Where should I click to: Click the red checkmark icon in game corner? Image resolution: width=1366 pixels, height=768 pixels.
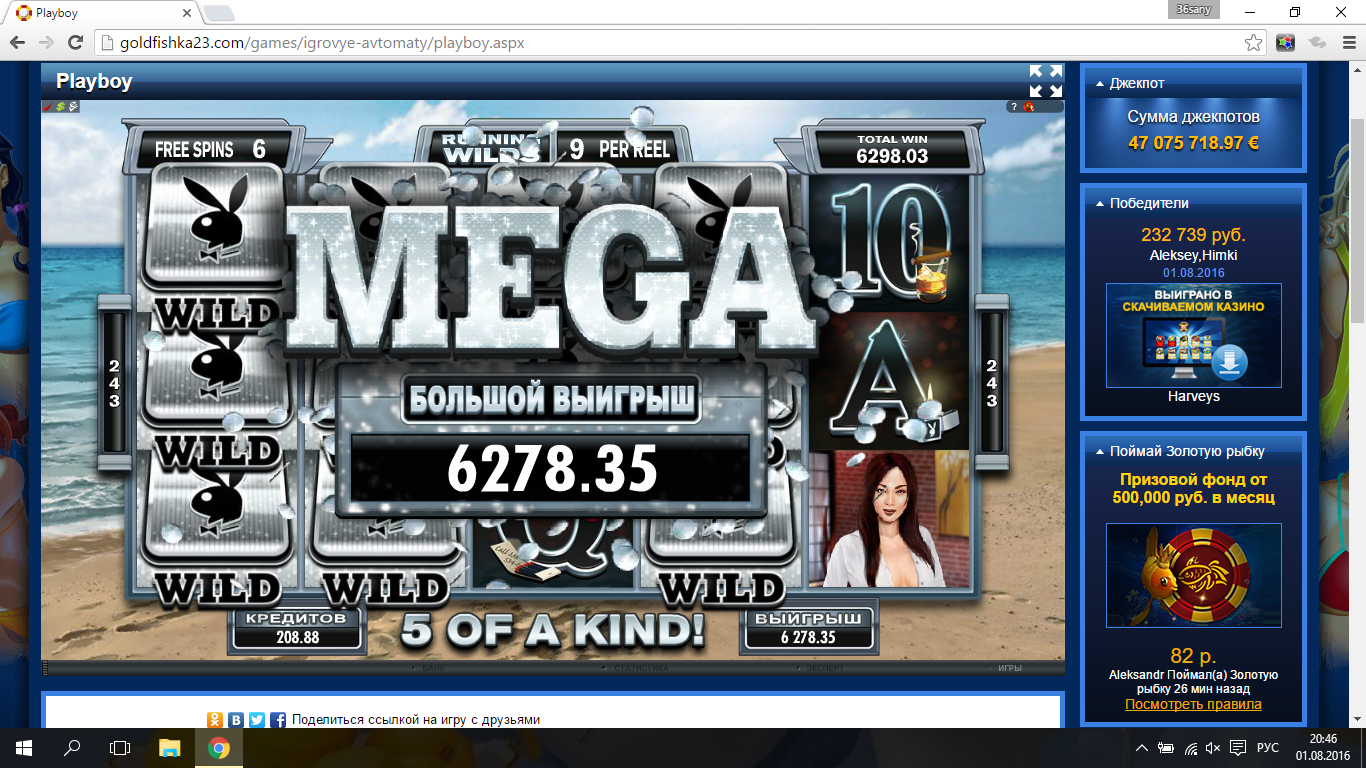pyautogui.click(x=47, y=106)
